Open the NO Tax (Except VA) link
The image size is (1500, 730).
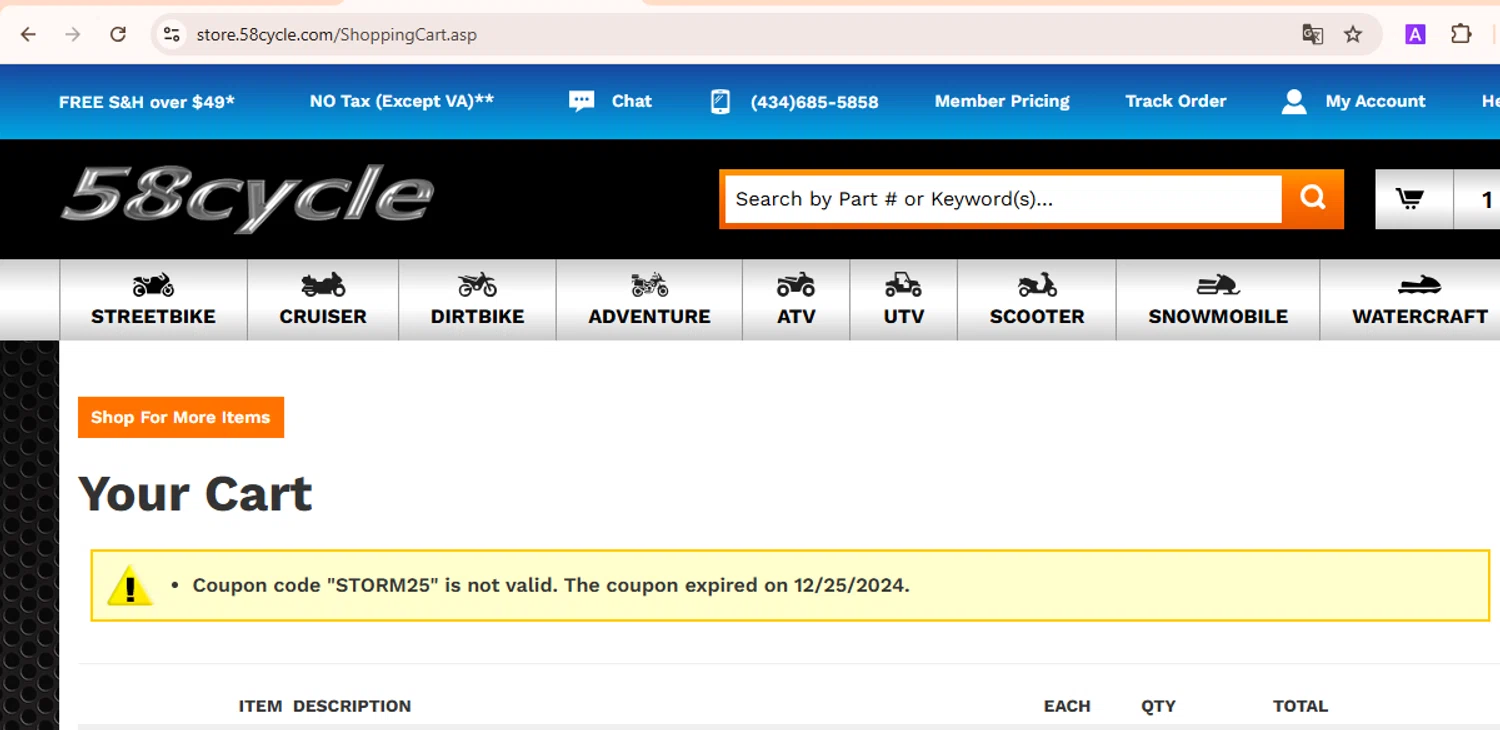[402, 101]
